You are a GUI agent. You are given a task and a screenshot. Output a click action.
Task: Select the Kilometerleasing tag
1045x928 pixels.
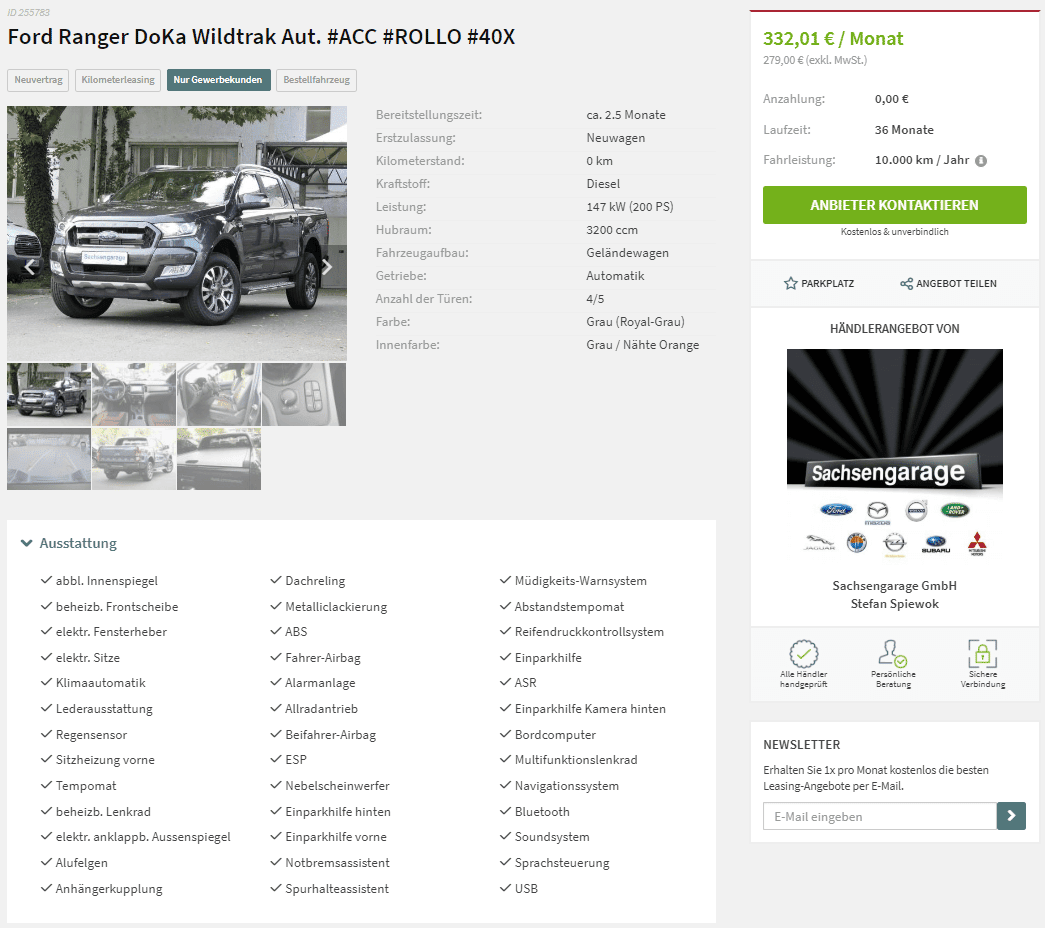click(118, 80)
